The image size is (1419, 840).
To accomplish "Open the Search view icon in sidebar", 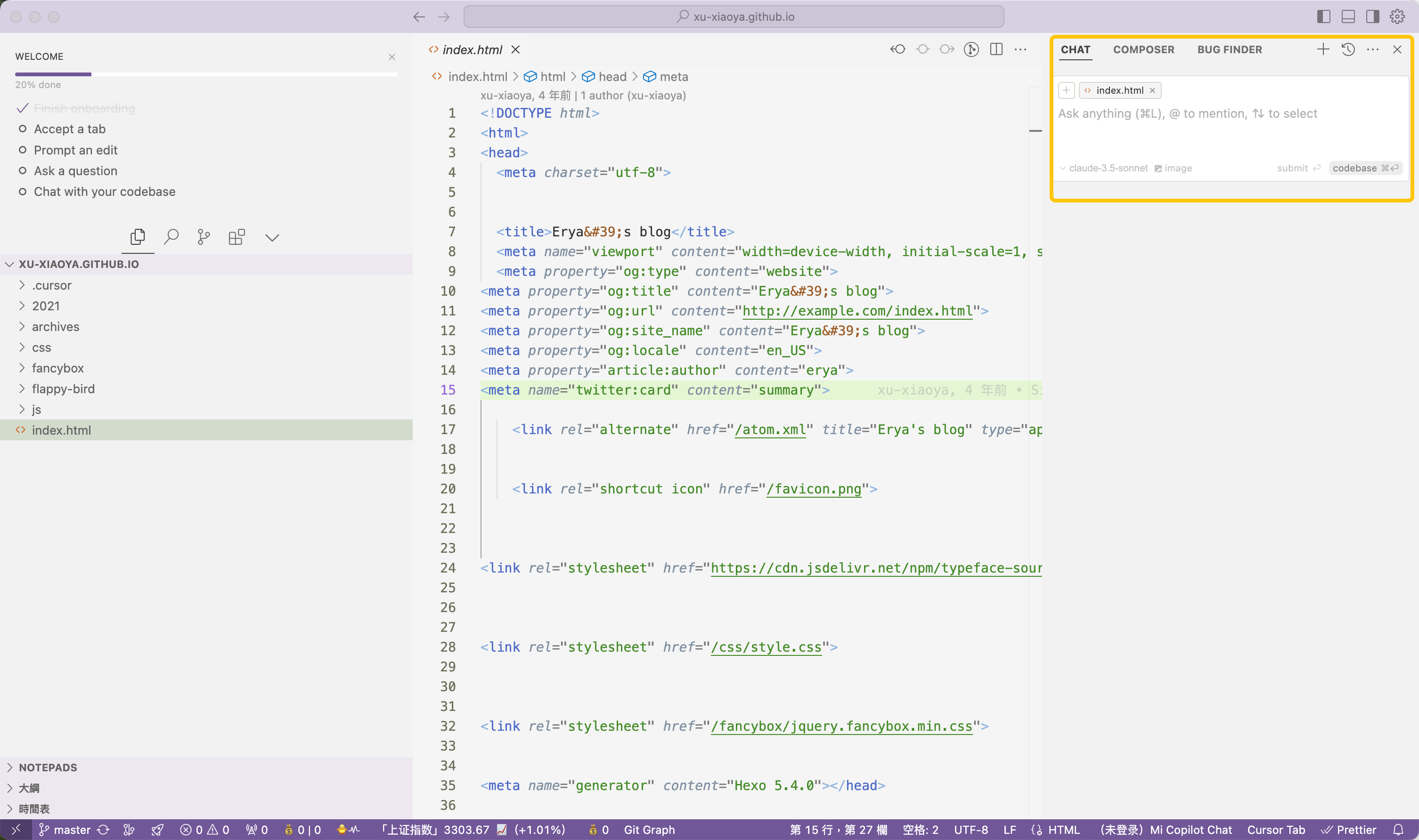I will pyautogui.click(x=171, y=237).
